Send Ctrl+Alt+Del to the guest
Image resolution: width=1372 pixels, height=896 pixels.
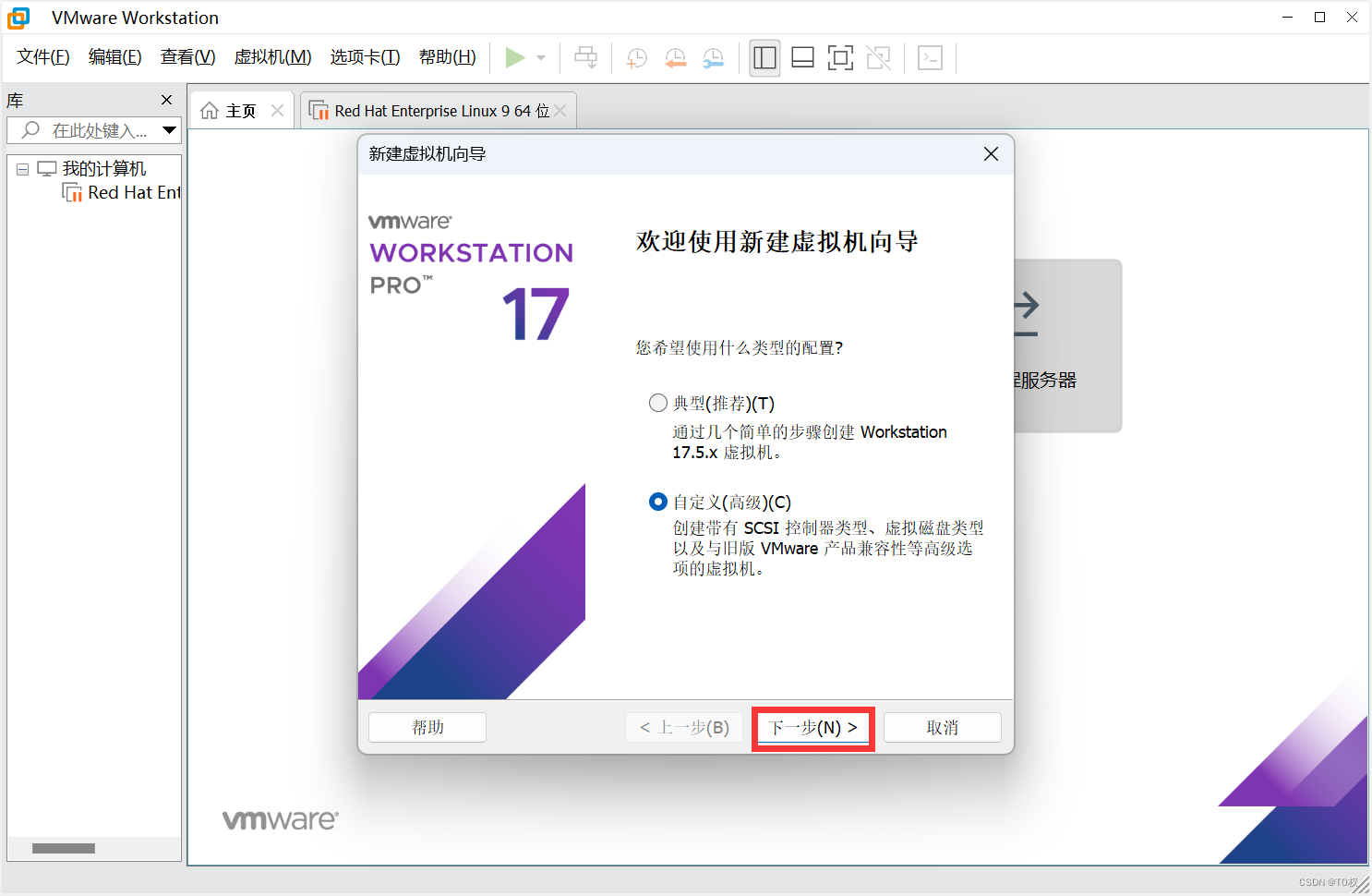[x=585, y=57]
